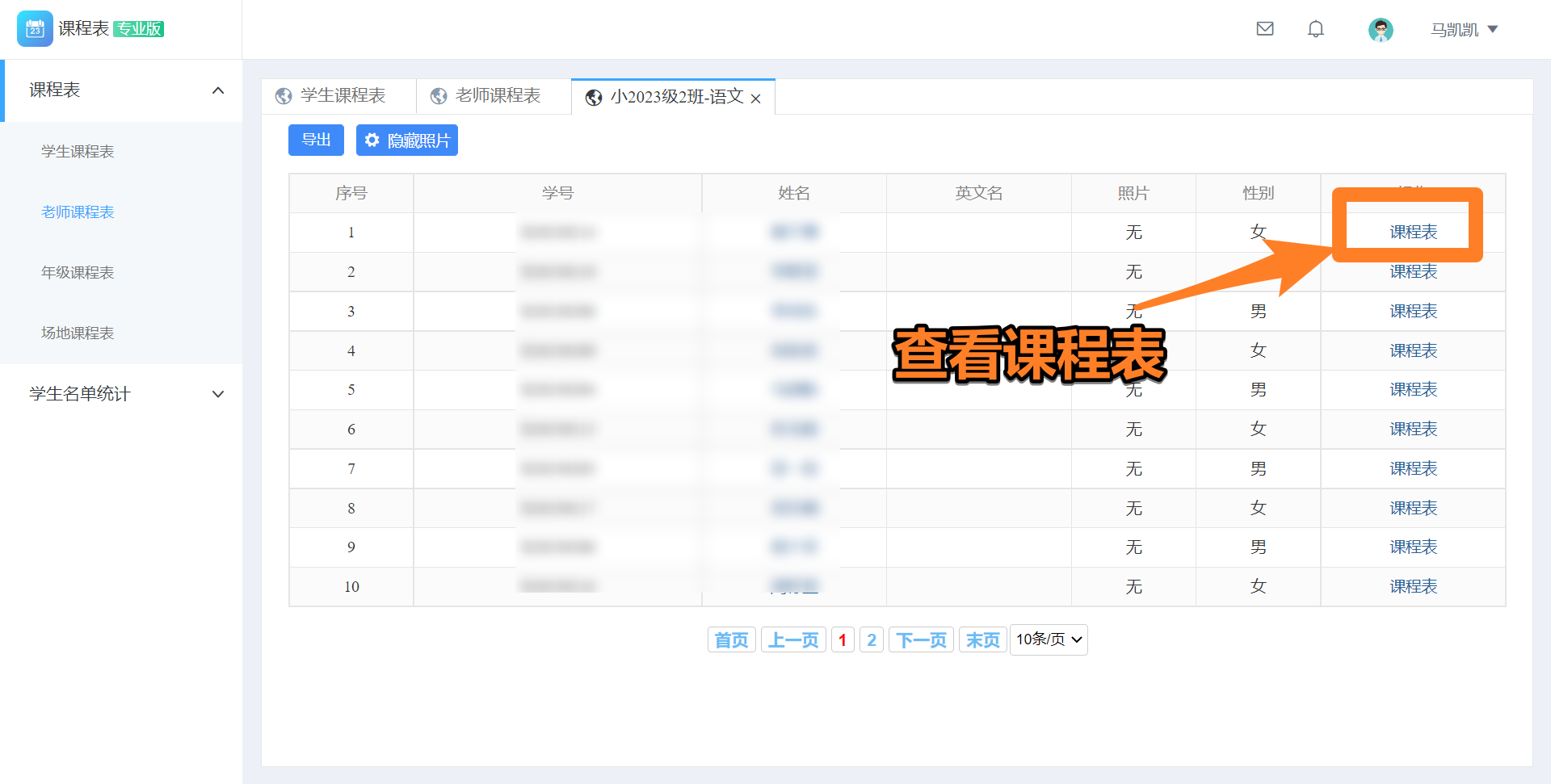Open 老师课程表 in the sidebar
This screenshot has height=784, width=1551.
click(x=78, y=212)
